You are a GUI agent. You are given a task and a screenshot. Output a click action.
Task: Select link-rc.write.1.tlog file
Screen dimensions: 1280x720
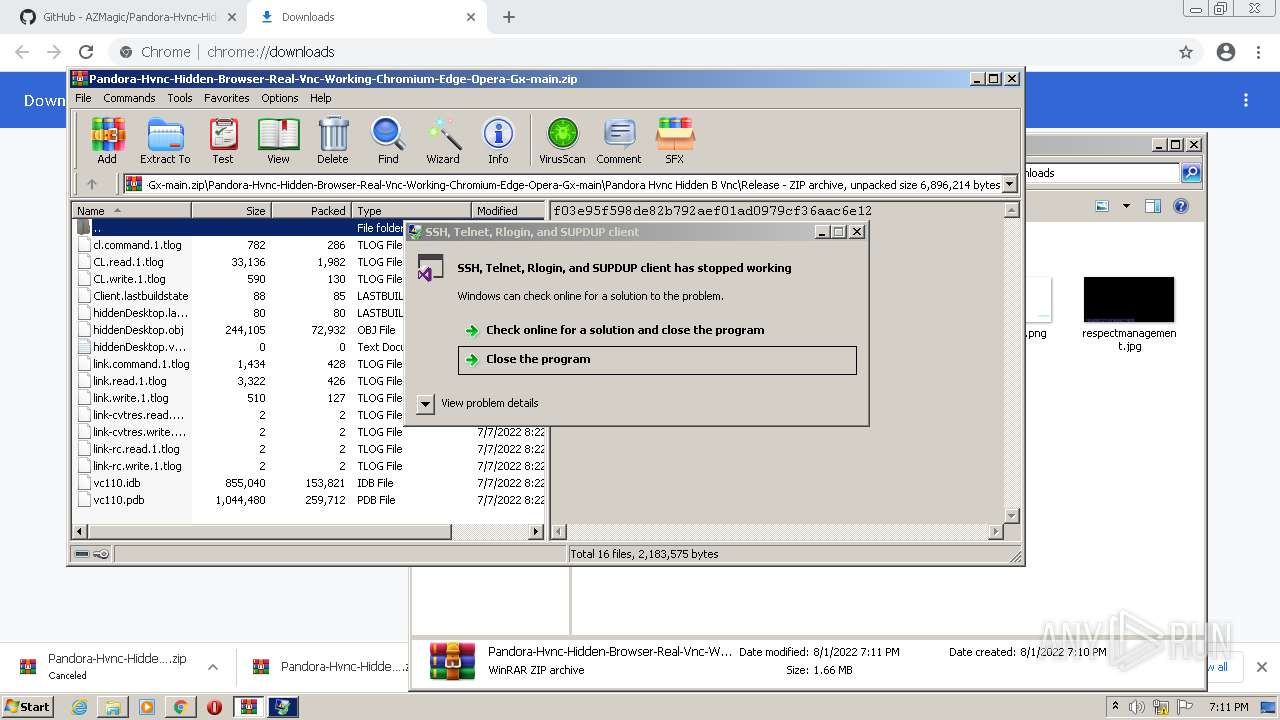point(137,466)
